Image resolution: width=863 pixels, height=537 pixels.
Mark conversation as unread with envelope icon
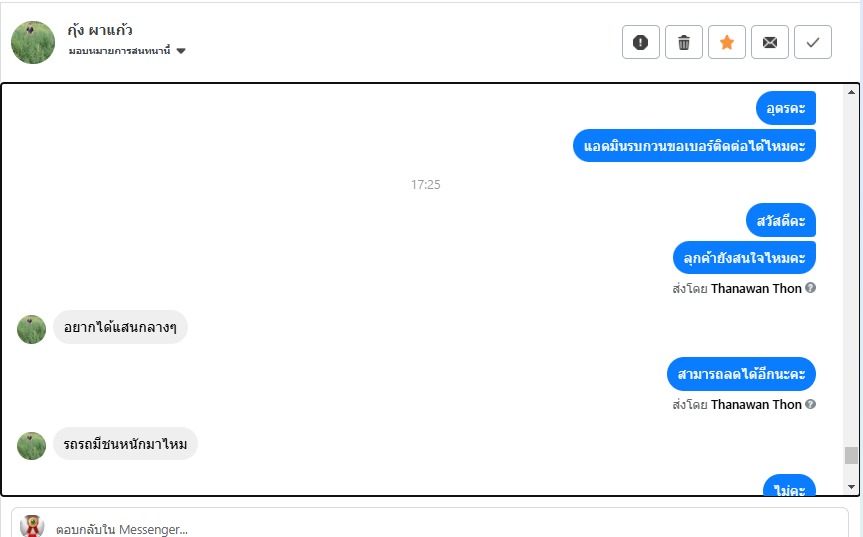click(769, 42)
